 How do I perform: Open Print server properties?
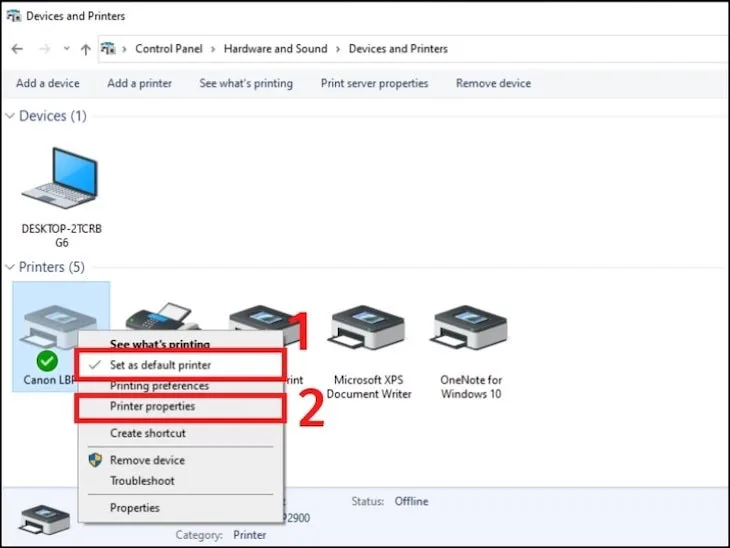coord(374,83)
